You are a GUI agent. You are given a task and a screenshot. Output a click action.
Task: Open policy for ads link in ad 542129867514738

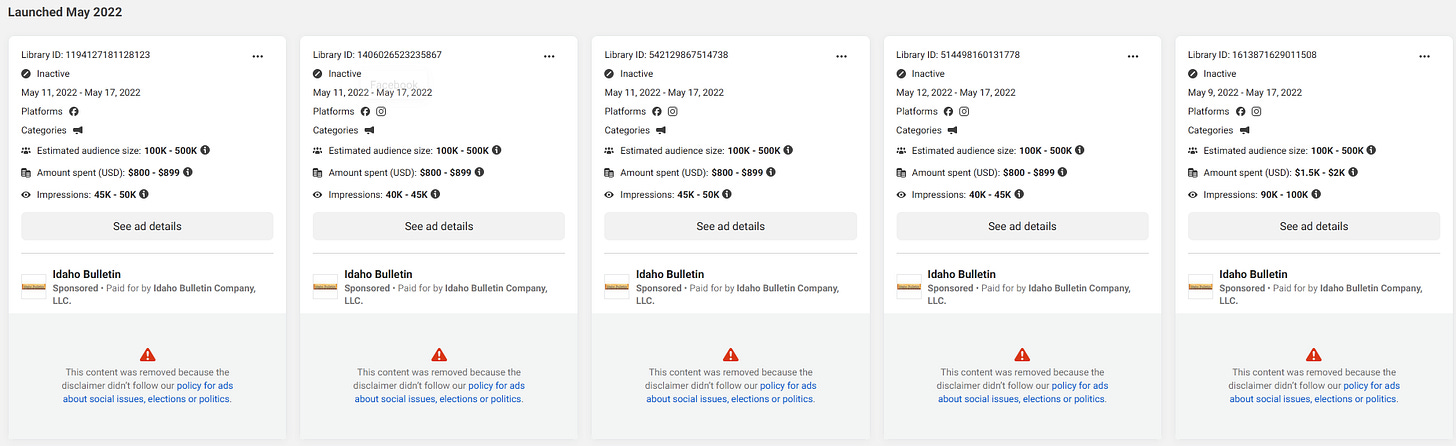[x=731, y=392]
